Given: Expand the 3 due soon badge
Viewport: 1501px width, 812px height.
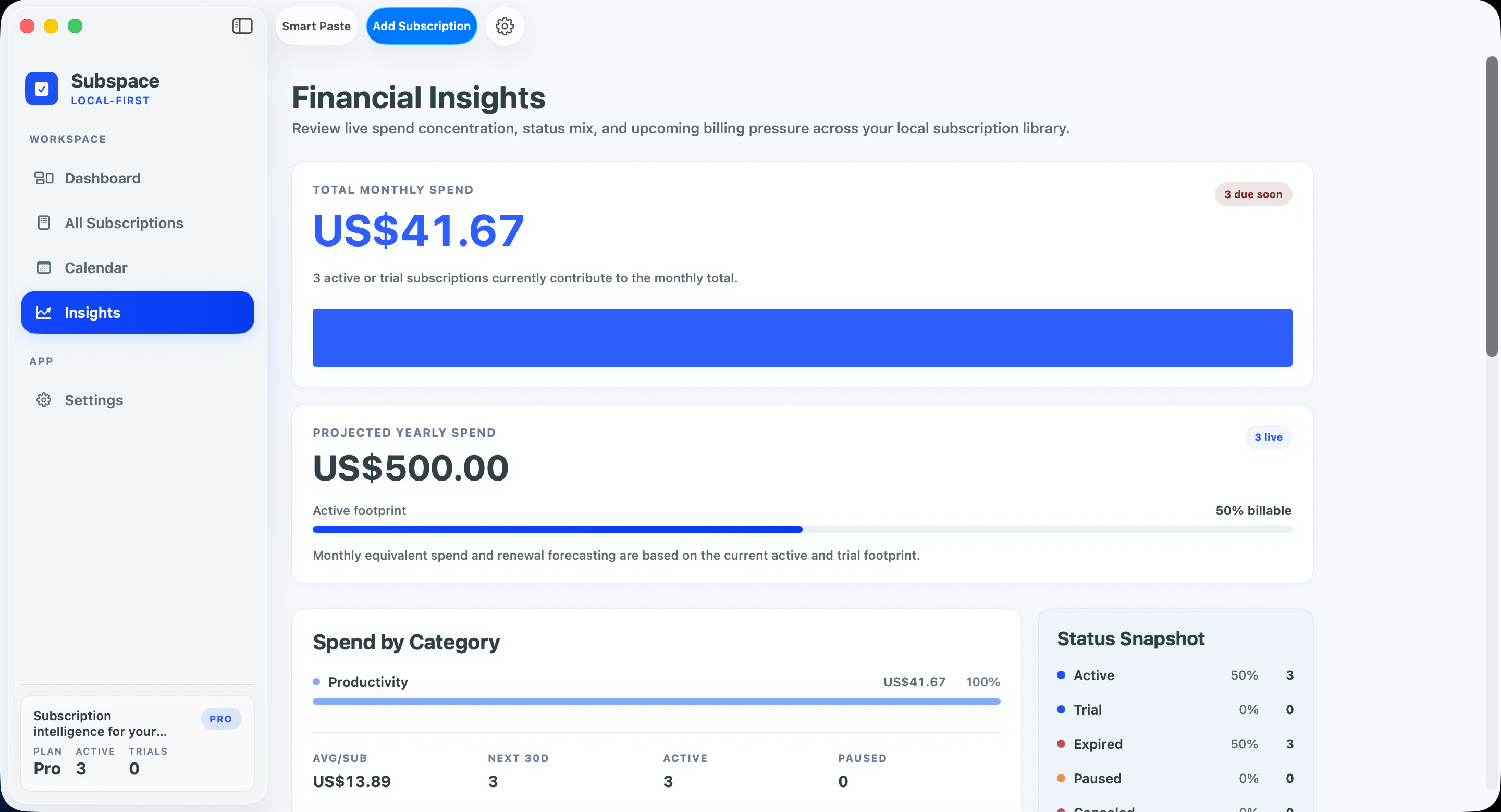Looking at the screenshot, I should (x=1253, y=194).
